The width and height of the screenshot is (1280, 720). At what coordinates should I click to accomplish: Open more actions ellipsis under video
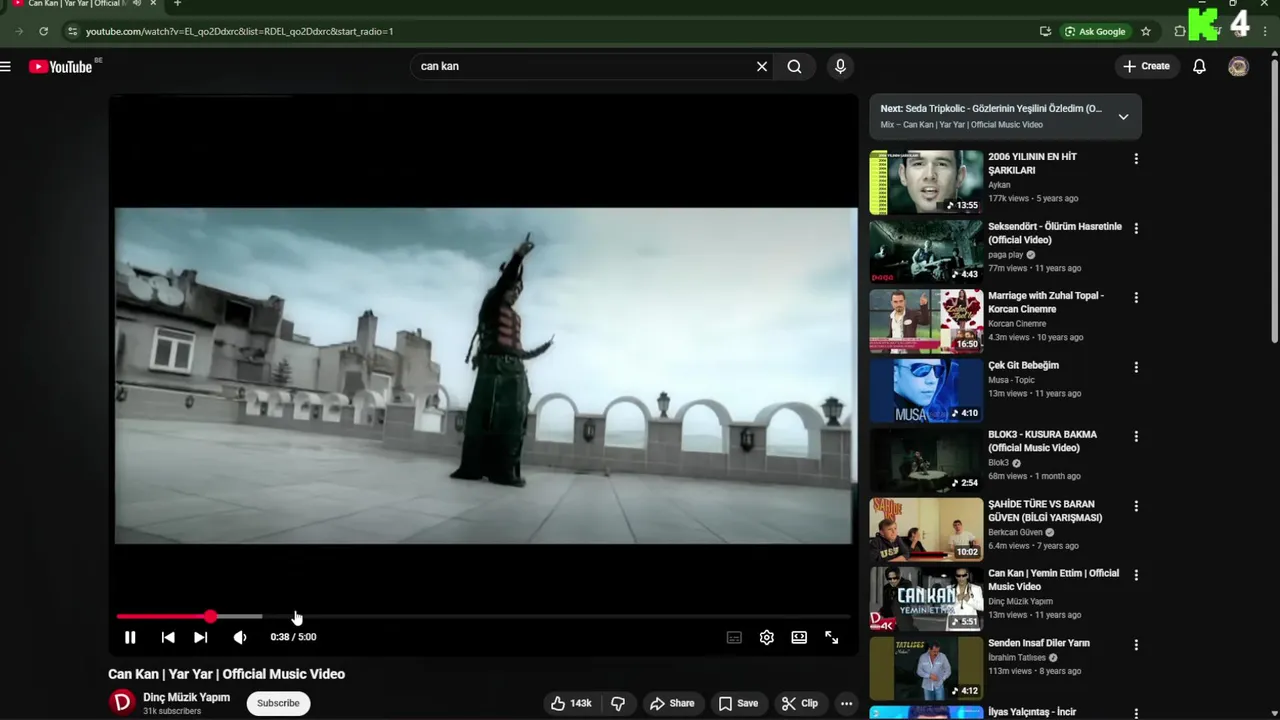tap(846, 703)
